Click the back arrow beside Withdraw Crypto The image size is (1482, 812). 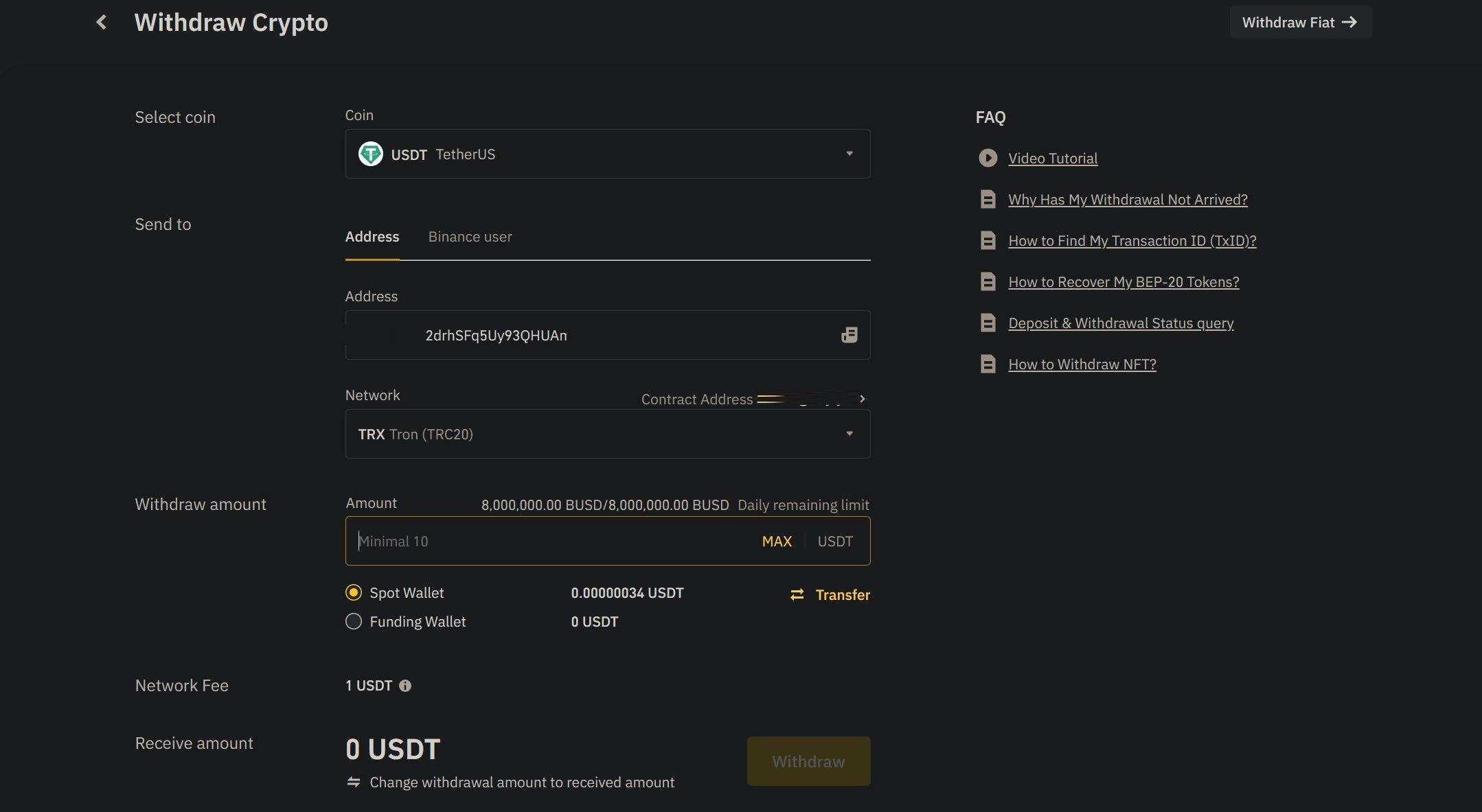tap(101, 22)
